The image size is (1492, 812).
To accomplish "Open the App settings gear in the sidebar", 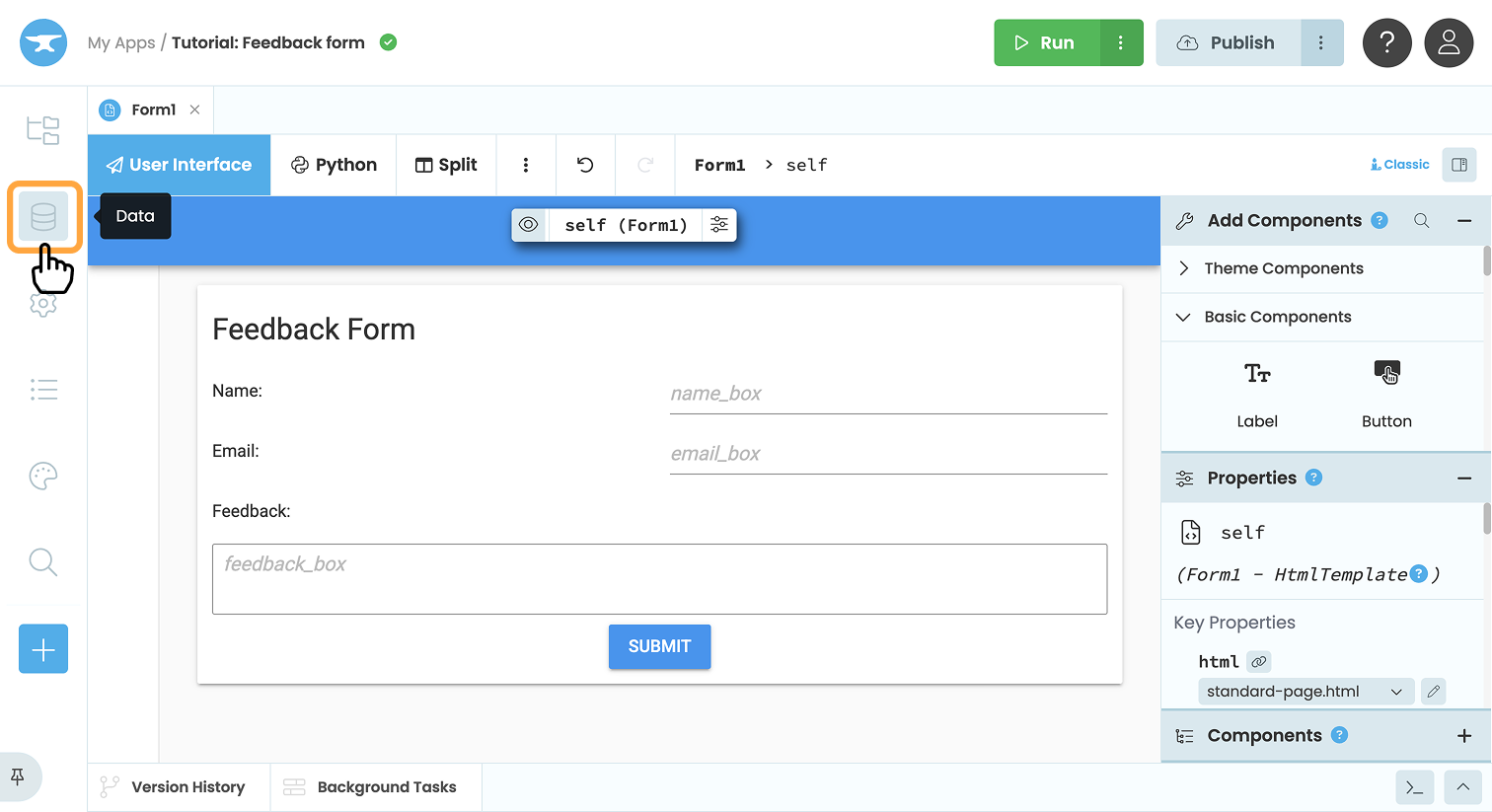I will [43, 305].
